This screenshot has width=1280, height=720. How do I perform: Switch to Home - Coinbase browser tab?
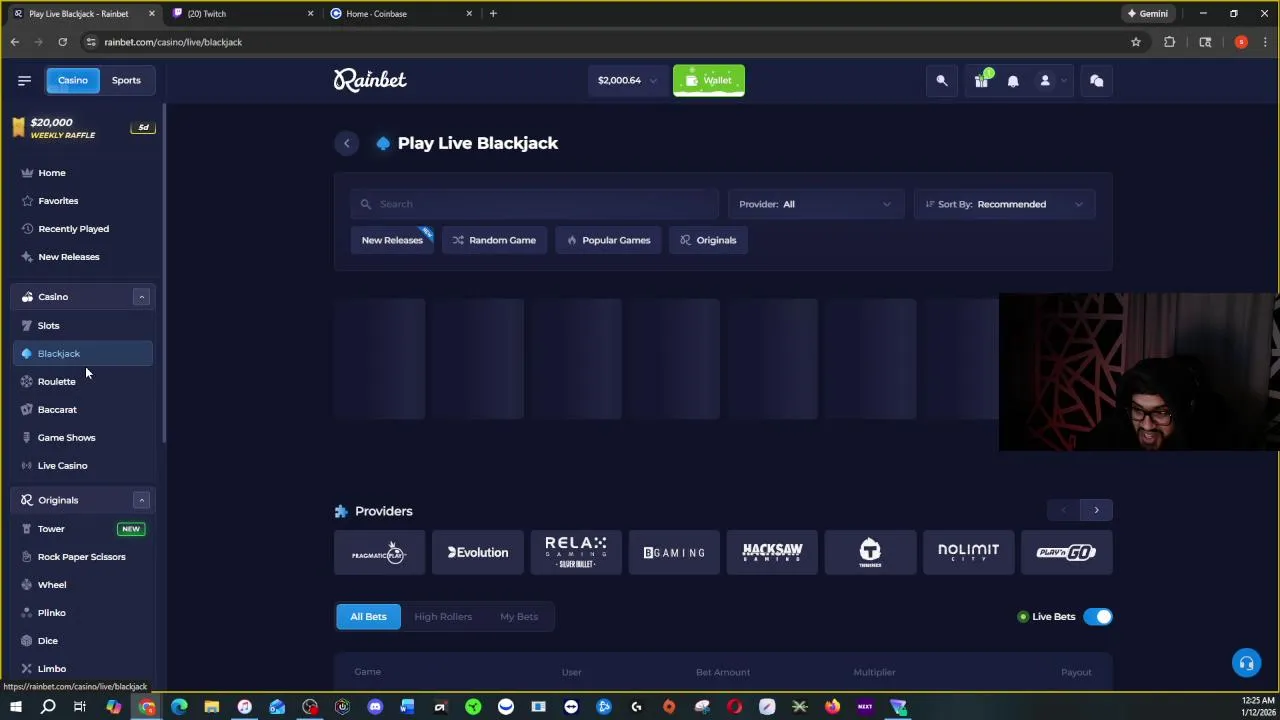(398, 14)
